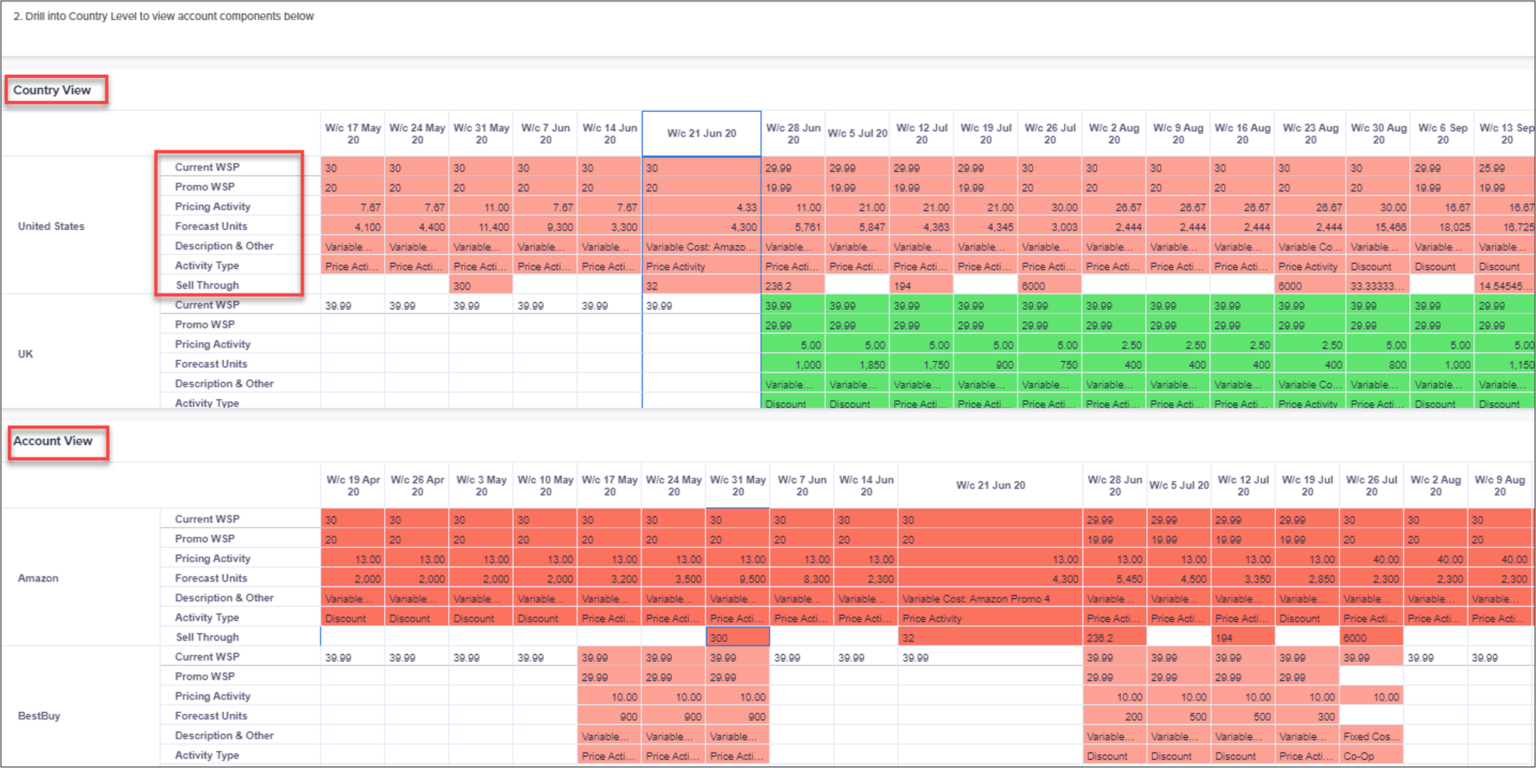This screenshot has width=1536, height=768.
Task: Click Amazon Pricing Activity row label
Action: [x=213, y=558]
